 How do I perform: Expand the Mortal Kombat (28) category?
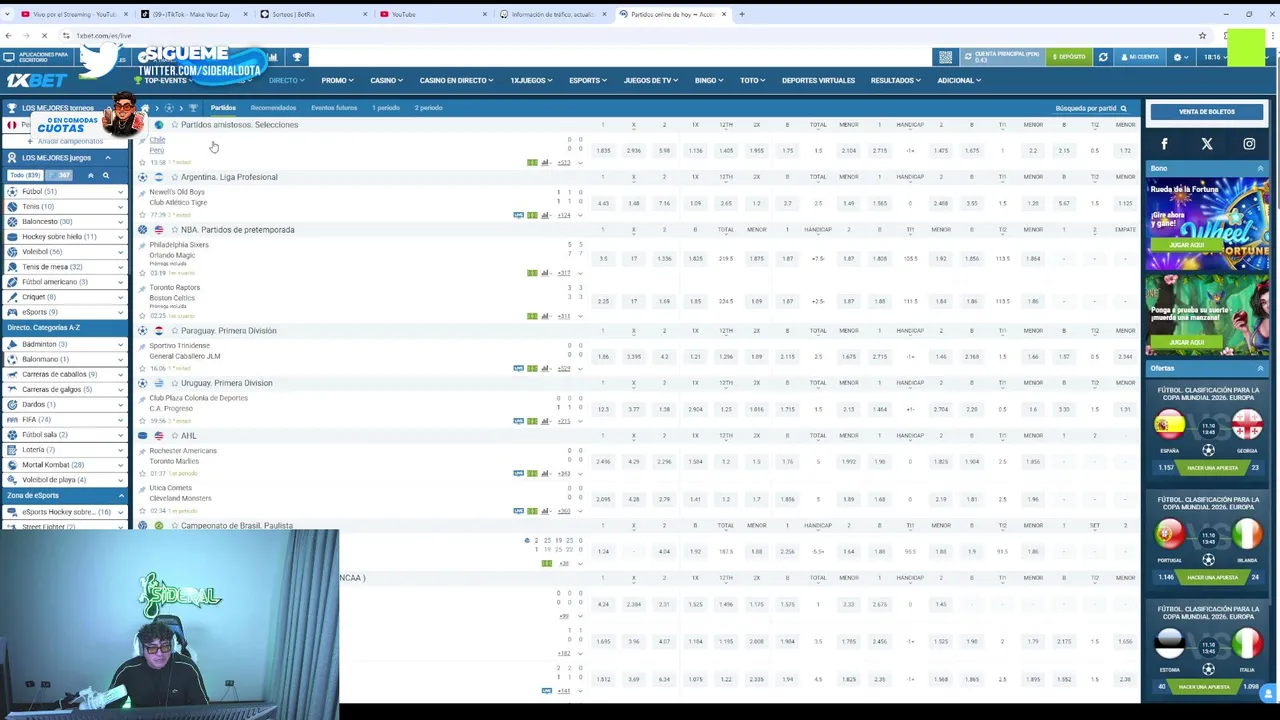click(120, 465)
